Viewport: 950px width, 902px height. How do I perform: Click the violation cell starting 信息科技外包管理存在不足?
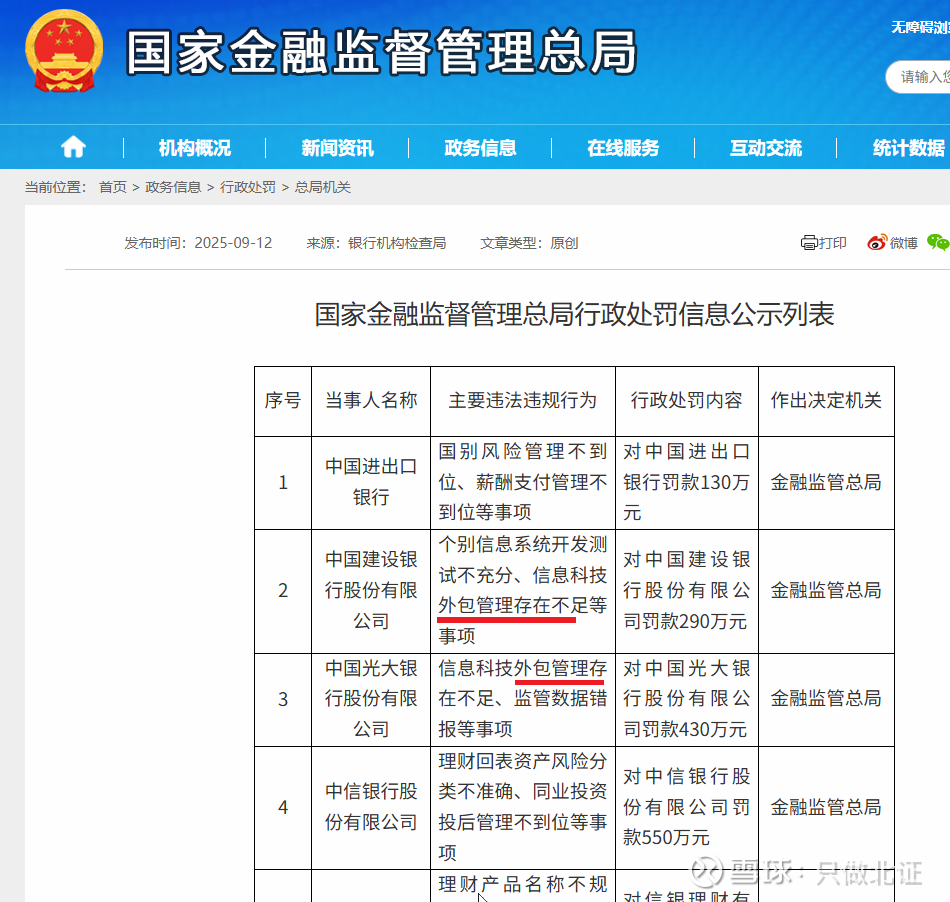click(523, 699)
